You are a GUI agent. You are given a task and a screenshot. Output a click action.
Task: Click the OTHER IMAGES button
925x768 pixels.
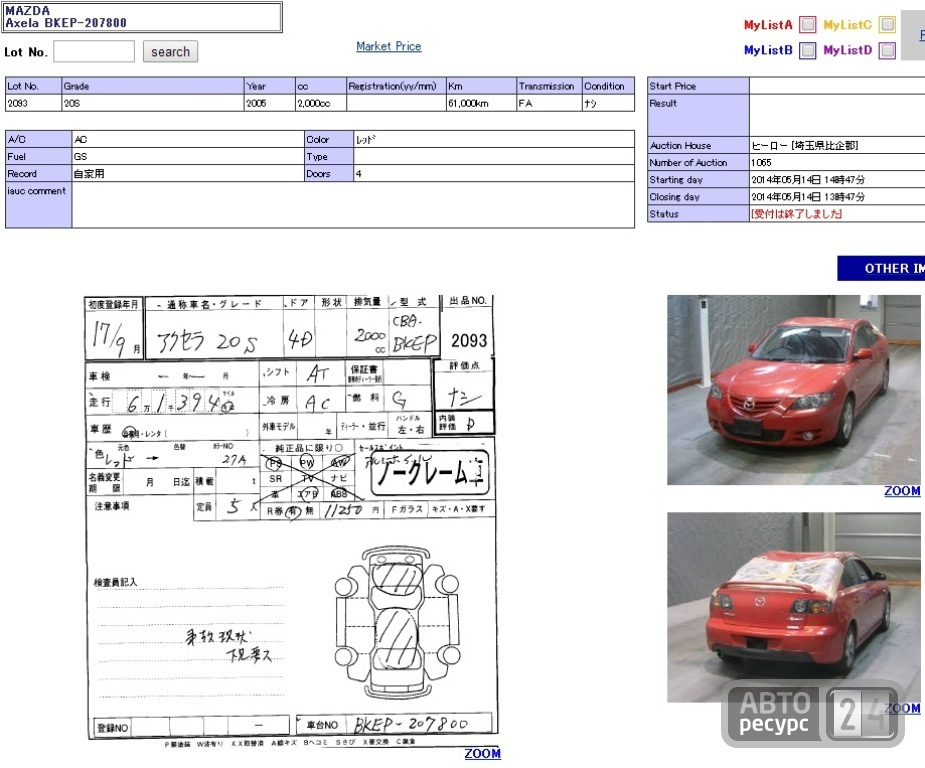tap(881, 268)
